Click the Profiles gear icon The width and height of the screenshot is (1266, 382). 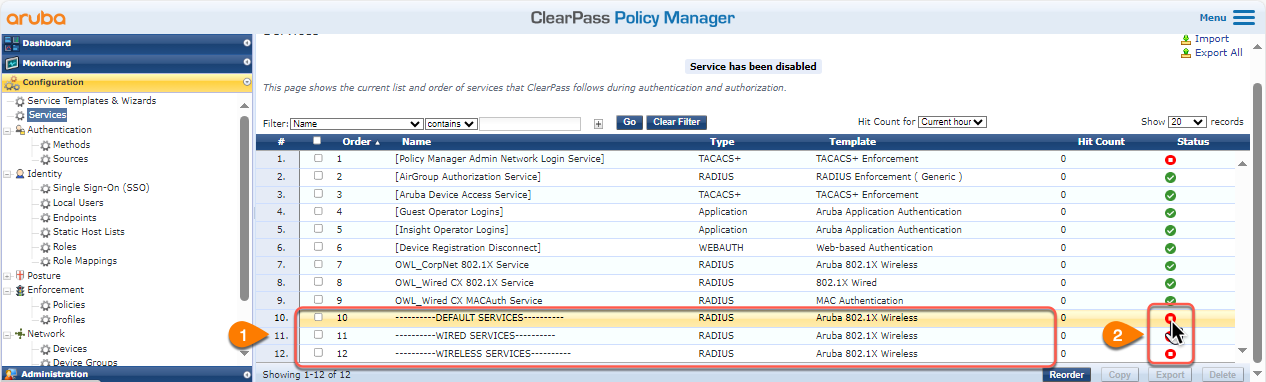tap(45, 320)
